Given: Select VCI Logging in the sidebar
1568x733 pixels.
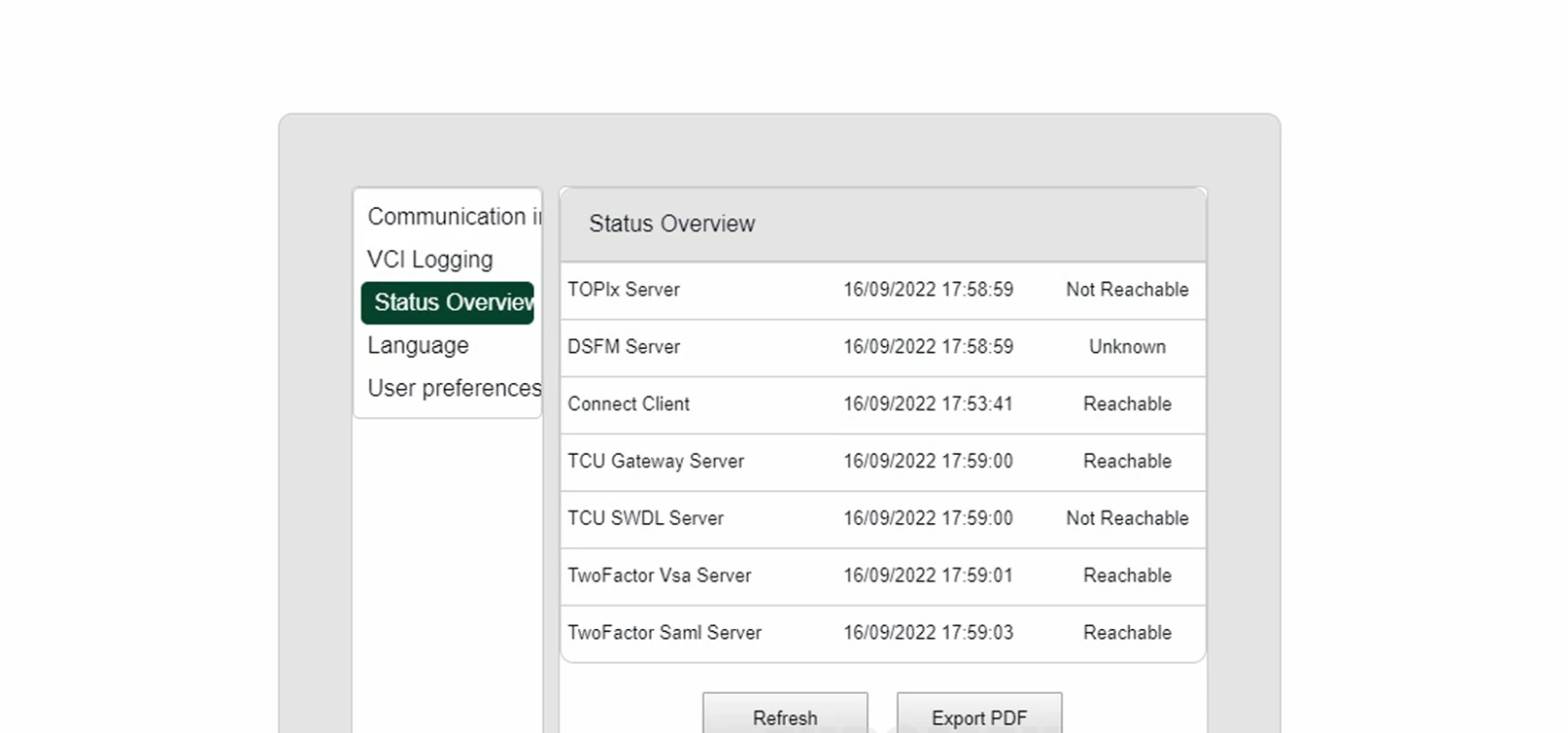Looking at the screenshot, I should coord(430,260).
